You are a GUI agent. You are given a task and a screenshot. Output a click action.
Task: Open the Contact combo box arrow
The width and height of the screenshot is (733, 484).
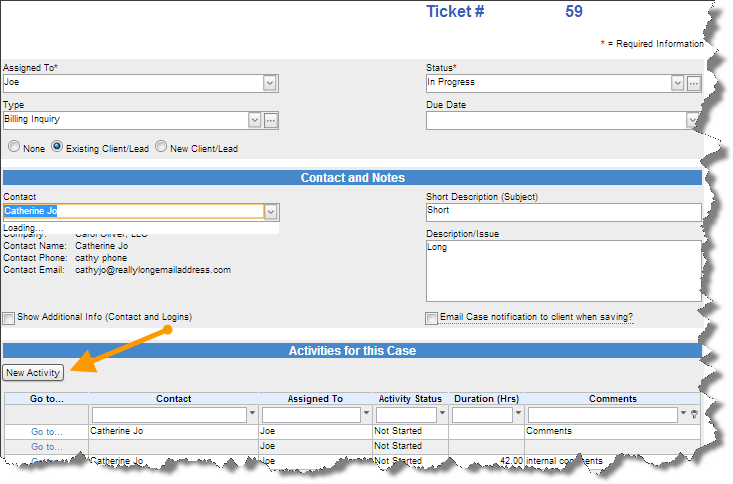click(x=270, y=212)
